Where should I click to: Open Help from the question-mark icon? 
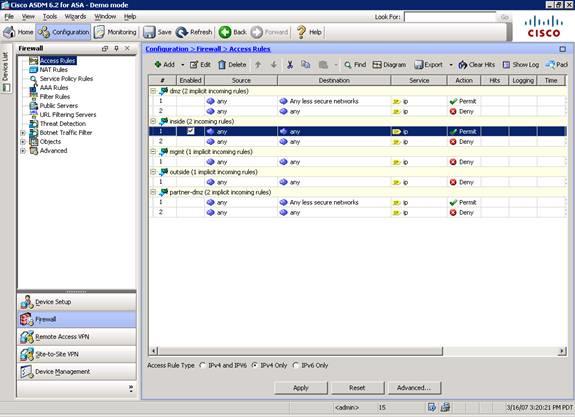[309, 32]
